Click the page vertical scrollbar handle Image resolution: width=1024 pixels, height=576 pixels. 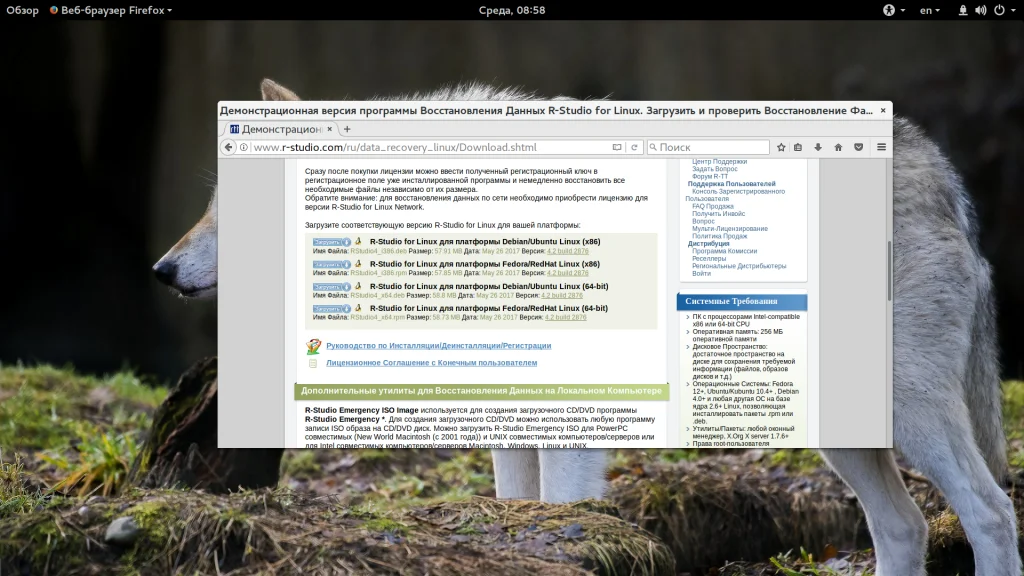(889, 271)
